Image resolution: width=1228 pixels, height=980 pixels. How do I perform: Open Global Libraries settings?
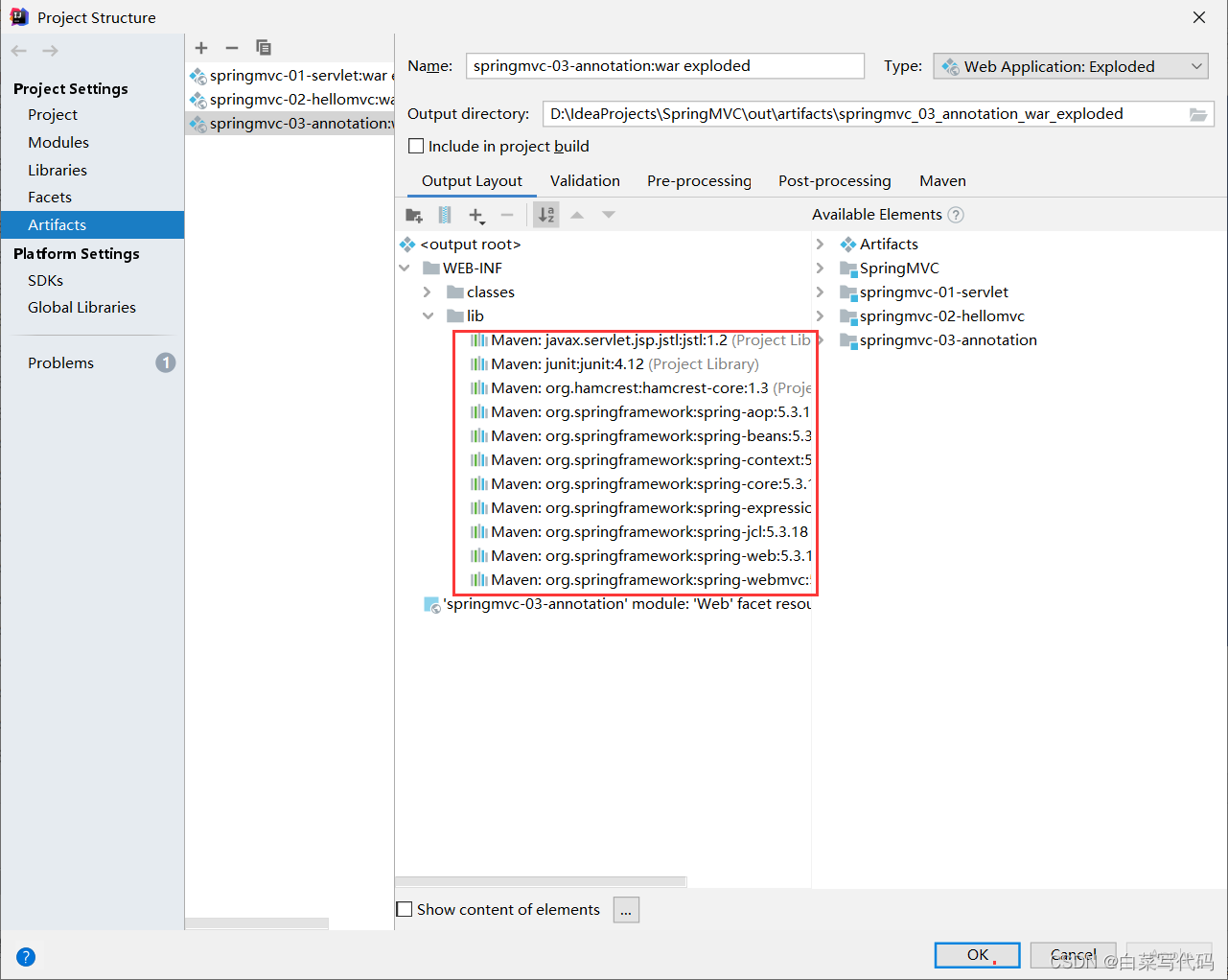(x=81, y=308)
